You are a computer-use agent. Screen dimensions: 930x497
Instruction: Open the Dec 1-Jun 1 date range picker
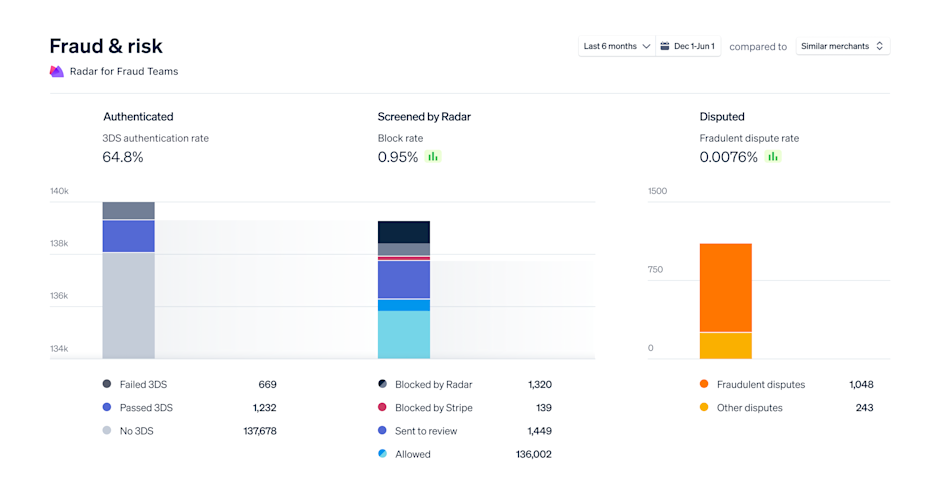coord(688,46)
